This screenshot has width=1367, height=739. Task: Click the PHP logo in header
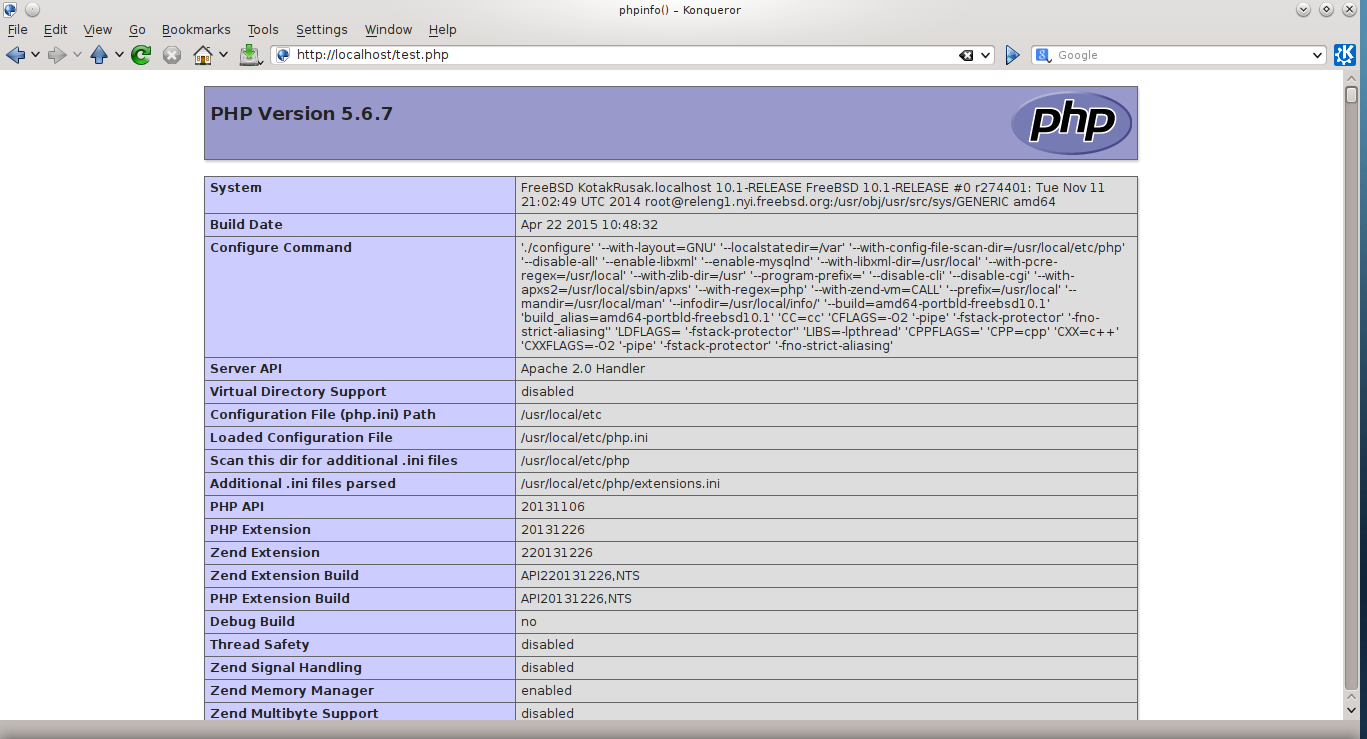[1071, 123]
